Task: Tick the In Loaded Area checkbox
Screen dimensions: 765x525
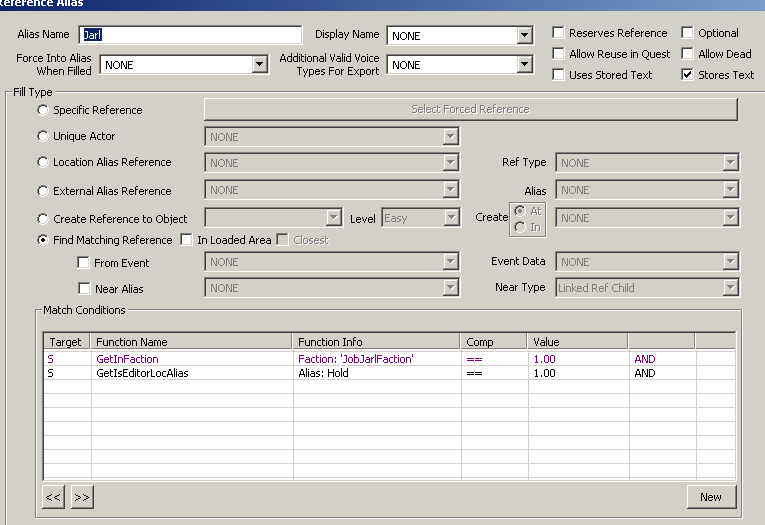Action: click(x=186, y=240)
